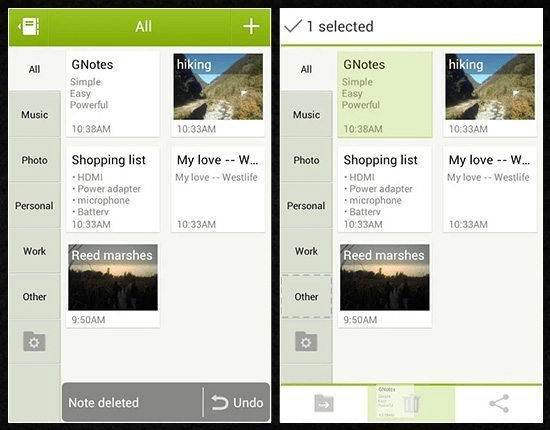The image size is (550, 430).
Task: Click the Undo button in the toast
Action: click(x=237, y=403)
